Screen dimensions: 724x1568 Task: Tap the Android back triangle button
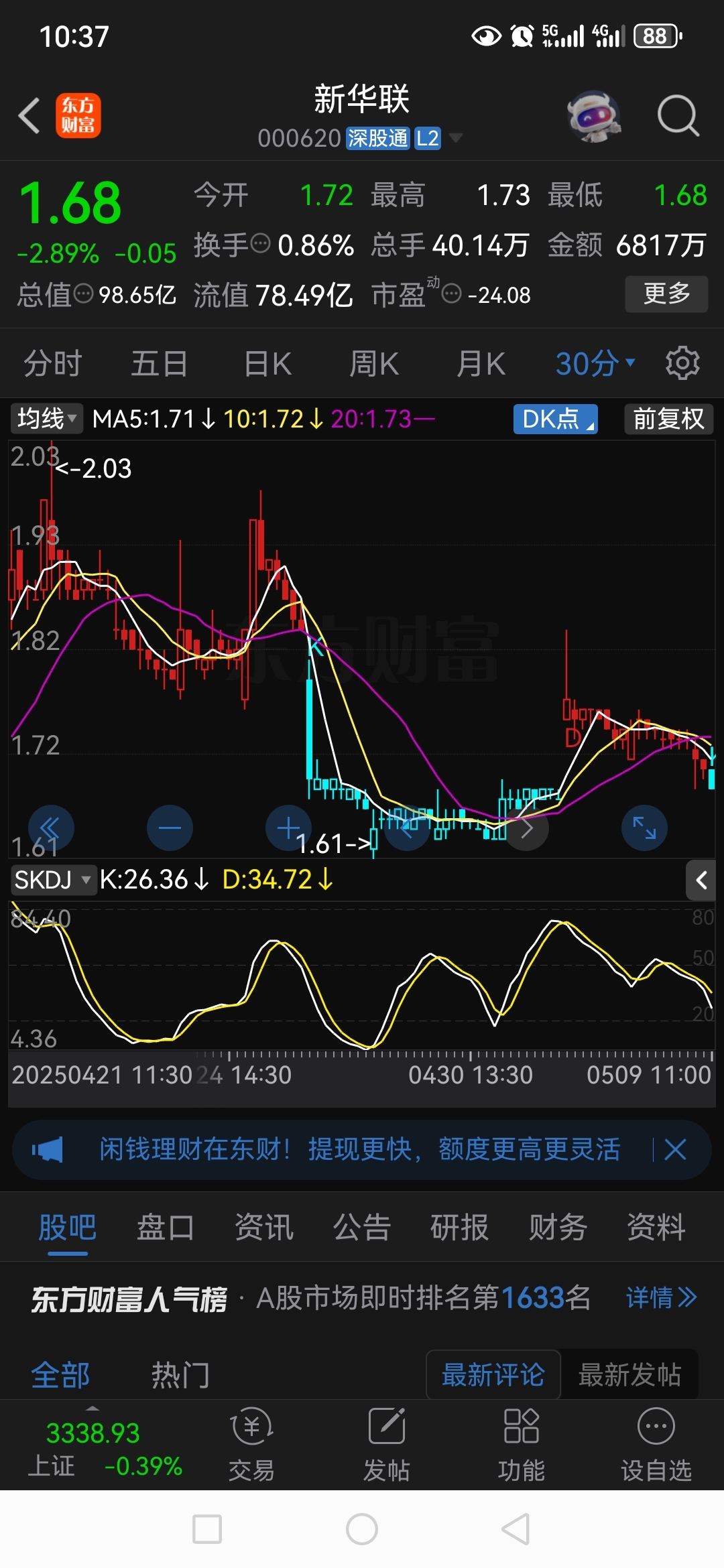coord(516,1530)
